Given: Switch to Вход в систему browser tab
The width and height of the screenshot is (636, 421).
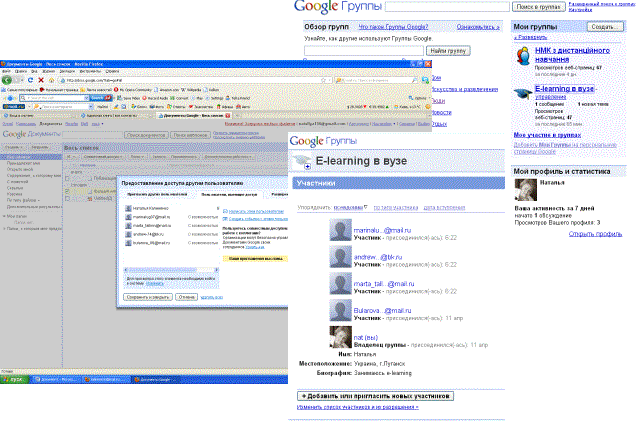Looking at the screenshot, I should [x=39, y=116].
